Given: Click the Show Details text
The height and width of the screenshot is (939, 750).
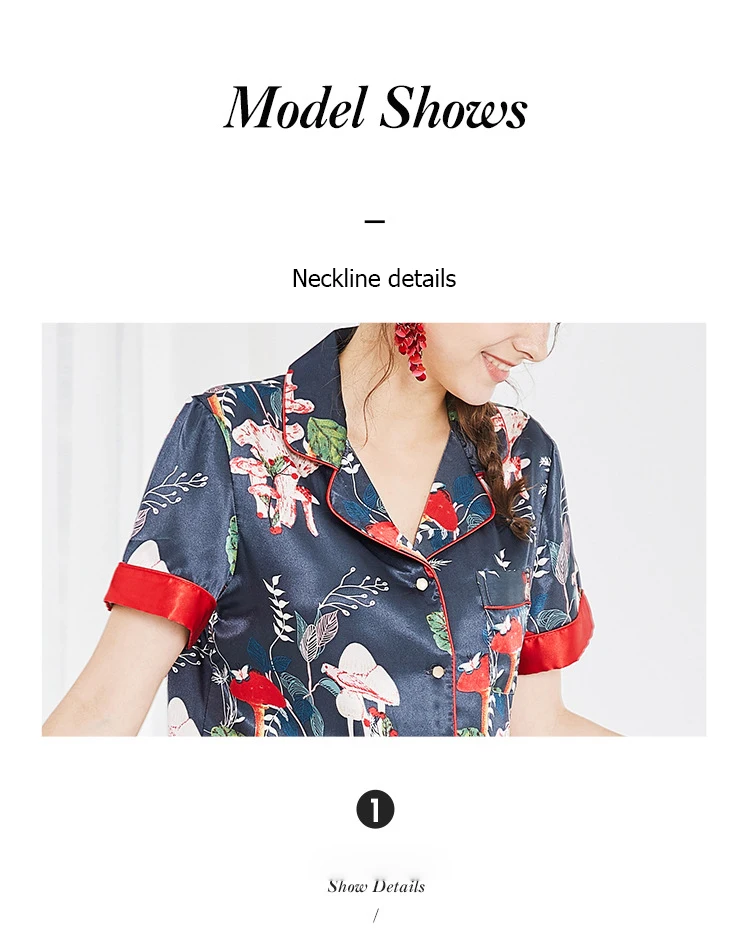Looking at the screenshot, I should coord(376,886).
